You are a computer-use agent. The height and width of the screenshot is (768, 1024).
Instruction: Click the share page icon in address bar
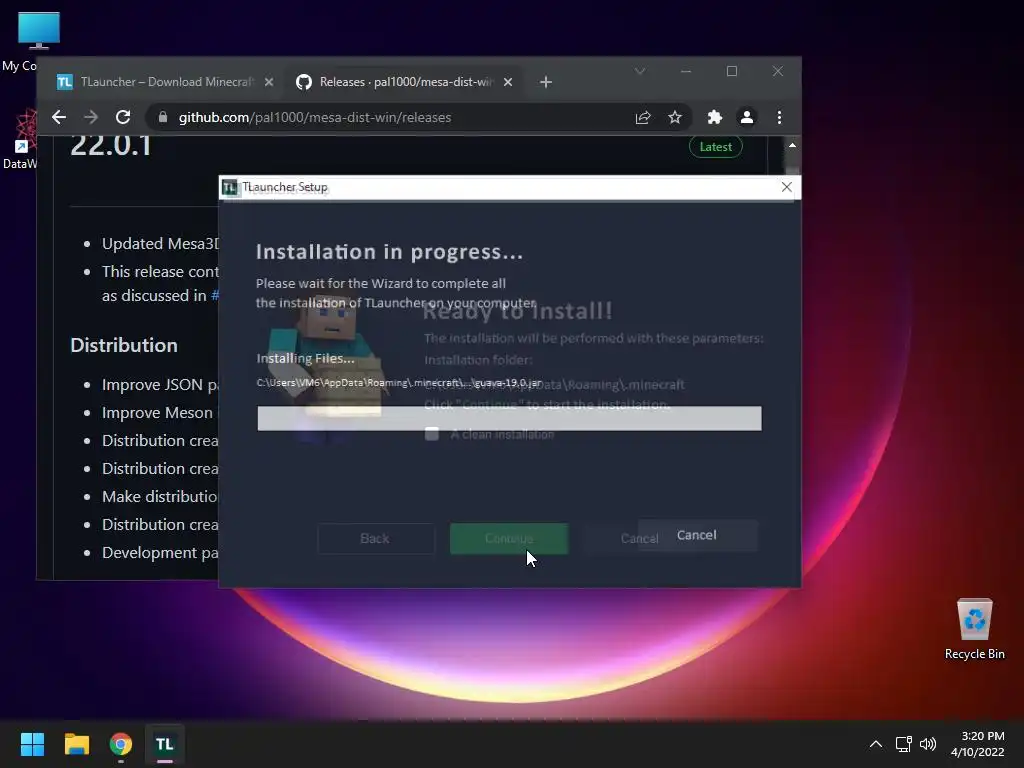pos(643,117)
